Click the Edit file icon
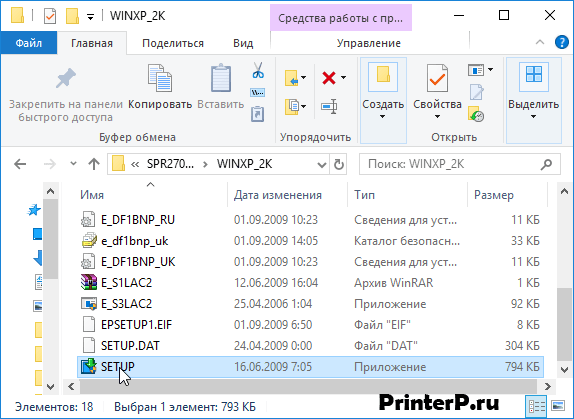Viewport: 574px width, 419px height. coord(477,92)
